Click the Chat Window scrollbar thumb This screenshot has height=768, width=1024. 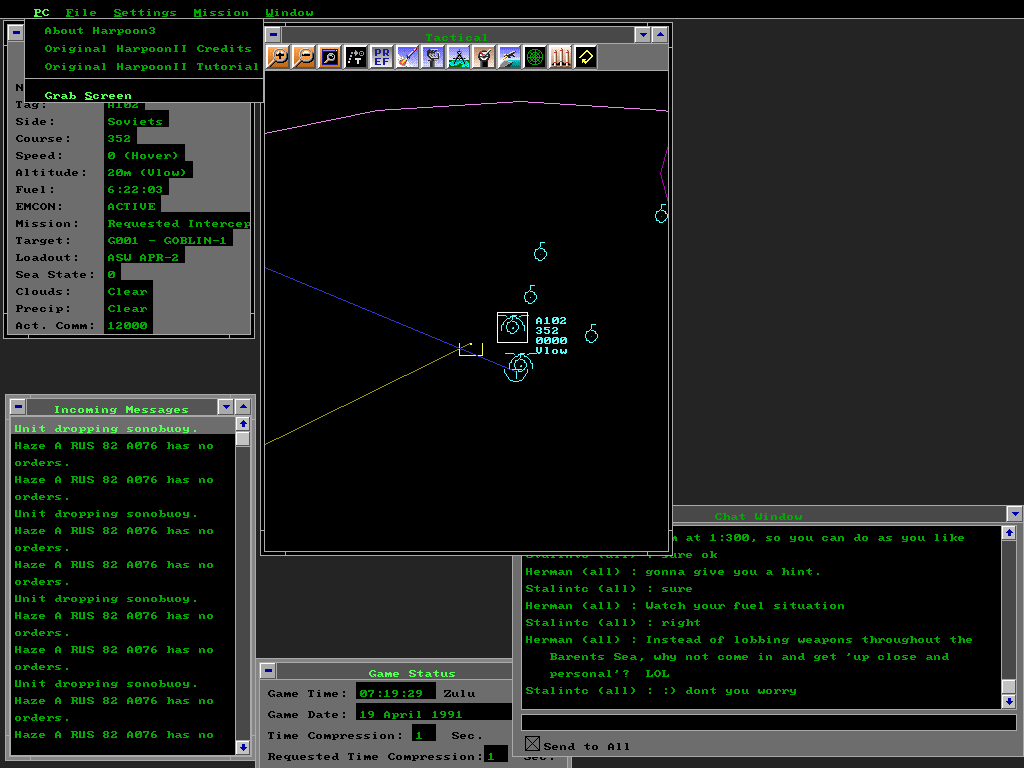[1009, 687]
